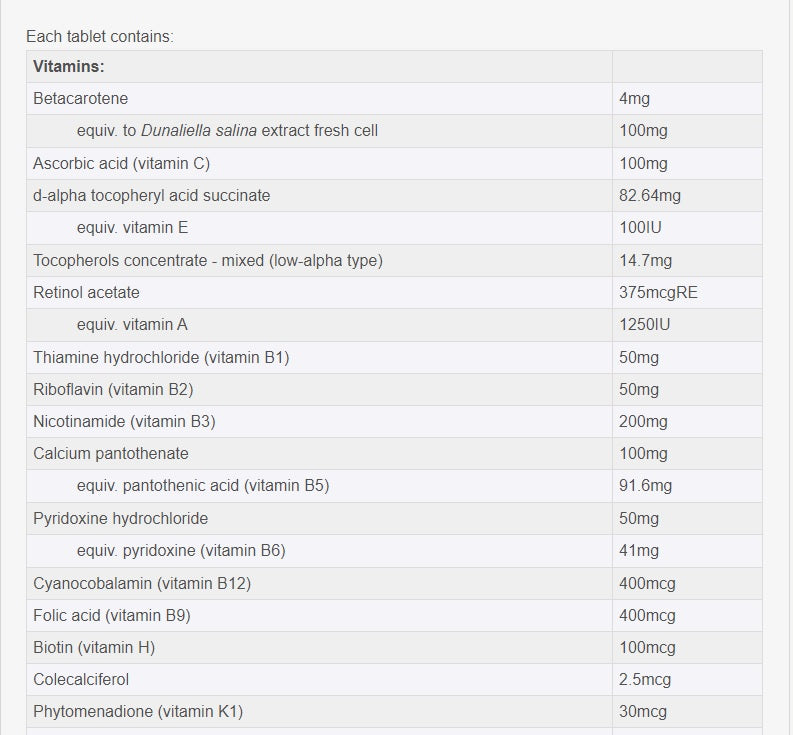Click Tocopherols concentrate row label
The image size is (793, 735).
[207, 260]
